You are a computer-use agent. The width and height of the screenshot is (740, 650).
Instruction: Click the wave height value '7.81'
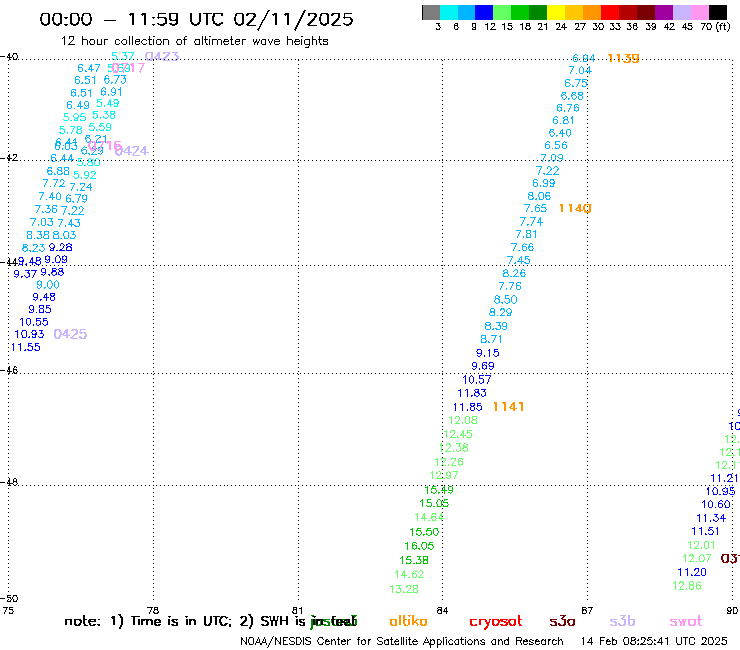pyautogui.click(x=526, y=234)
